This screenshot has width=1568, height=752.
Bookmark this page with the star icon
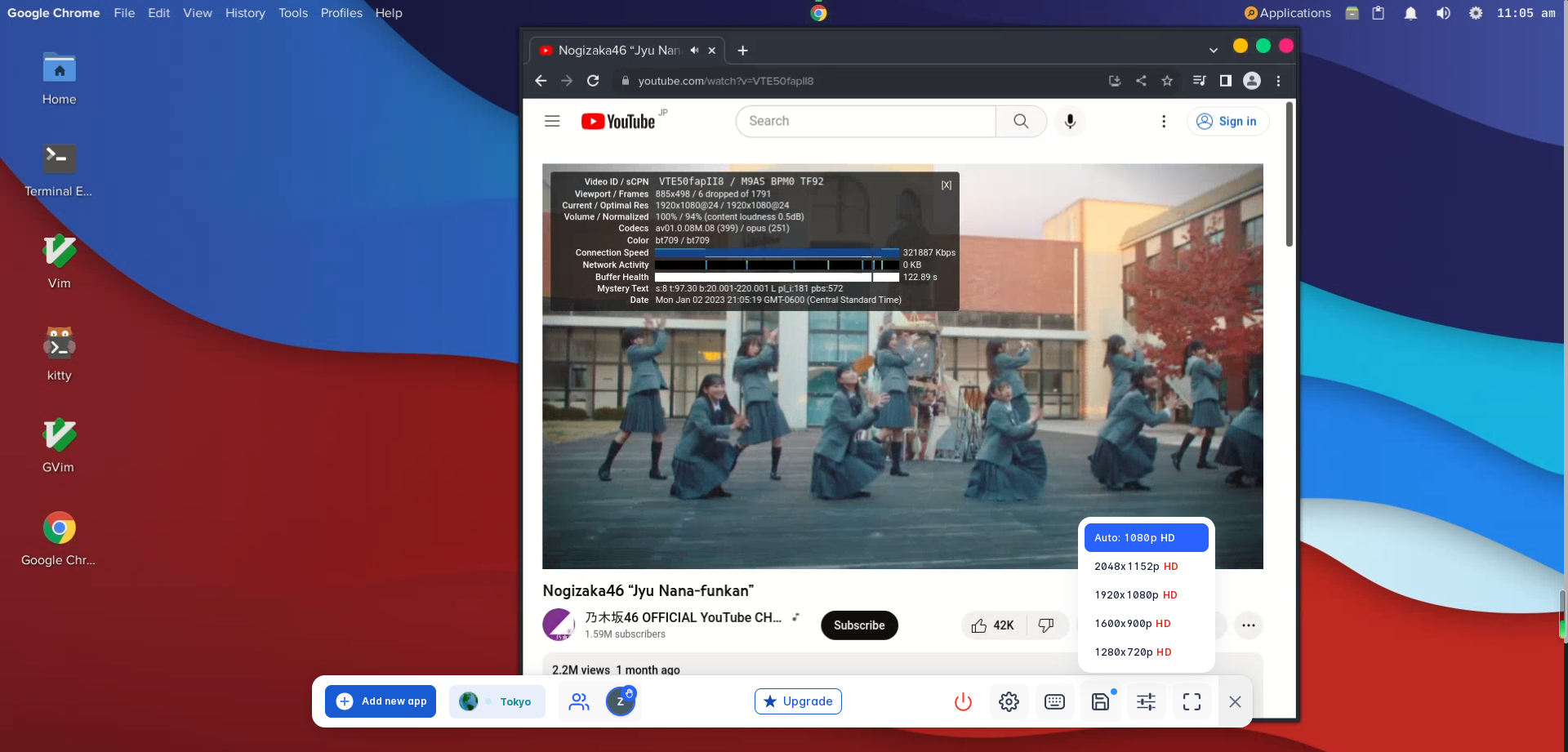[1167, 81]
